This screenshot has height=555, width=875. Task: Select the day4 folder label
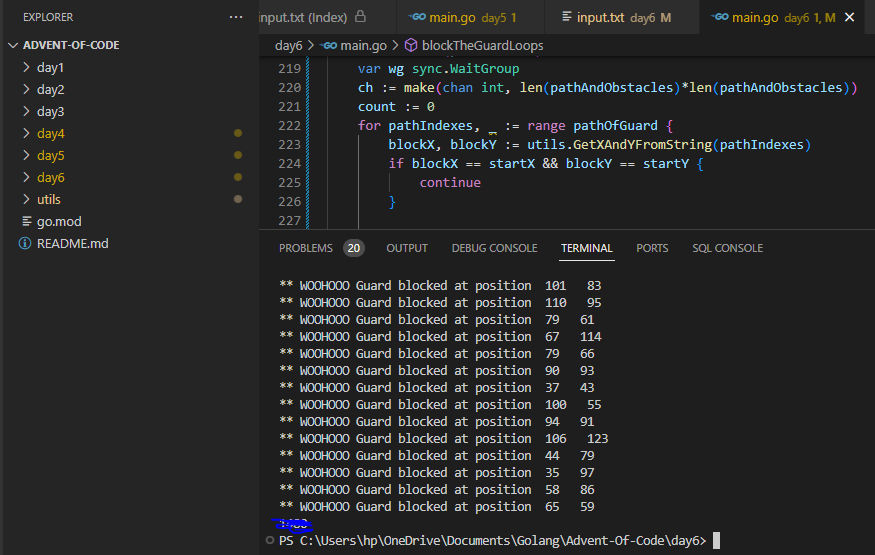[50, 133]
